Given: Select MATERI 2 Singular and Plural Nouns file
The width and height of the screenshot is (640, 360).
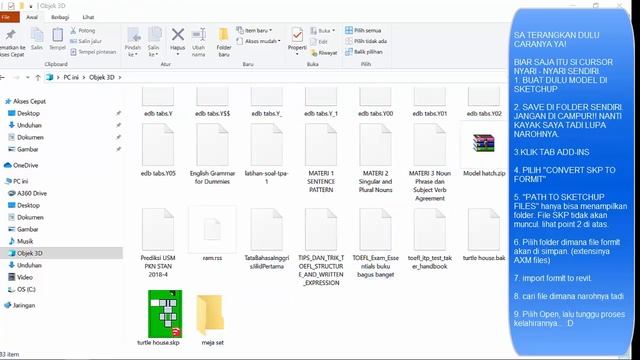Looking at the screenshot, I should [376, 158].
